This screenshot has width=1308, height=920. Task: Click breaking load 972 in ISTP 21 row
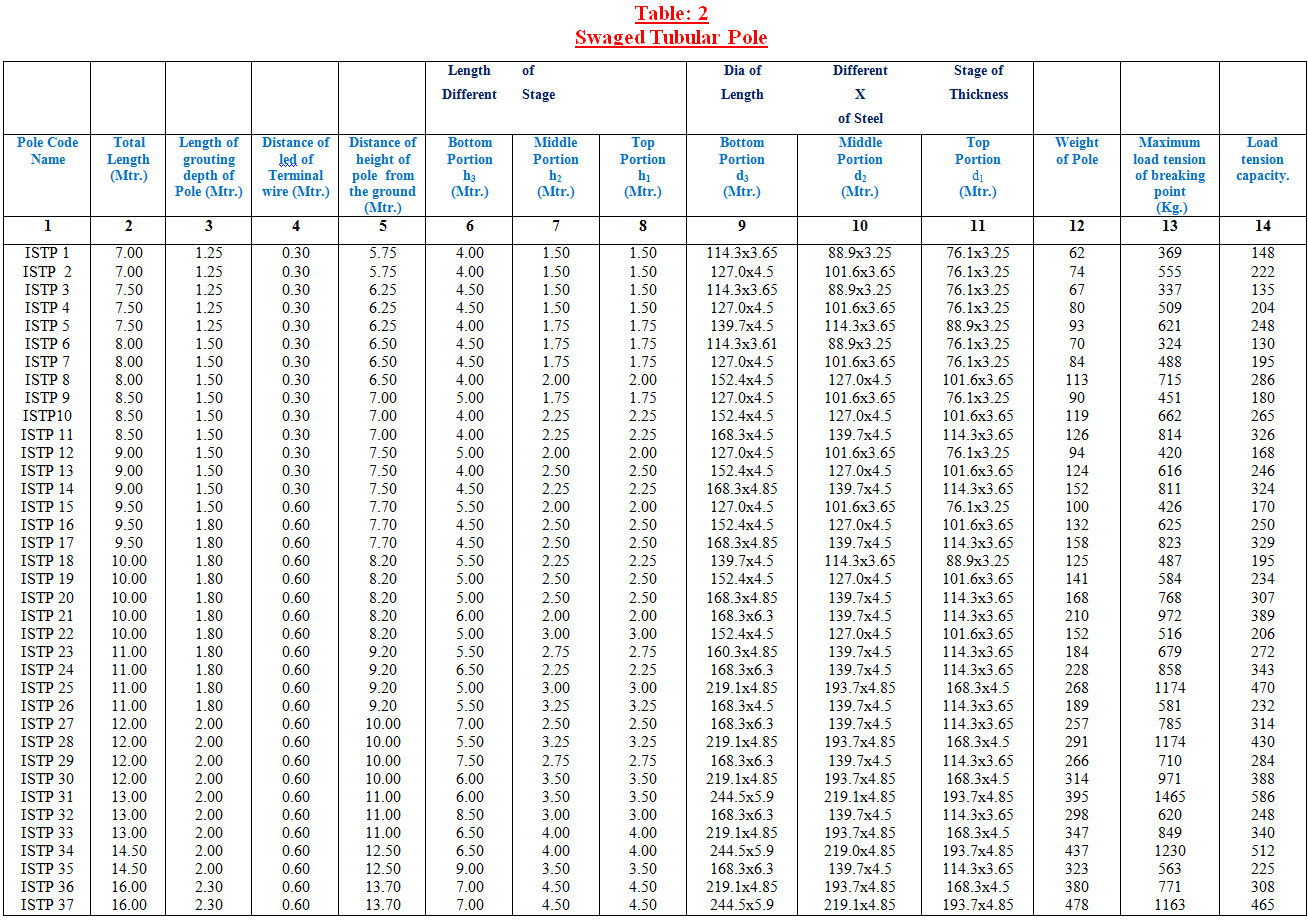pos(1170,616)
